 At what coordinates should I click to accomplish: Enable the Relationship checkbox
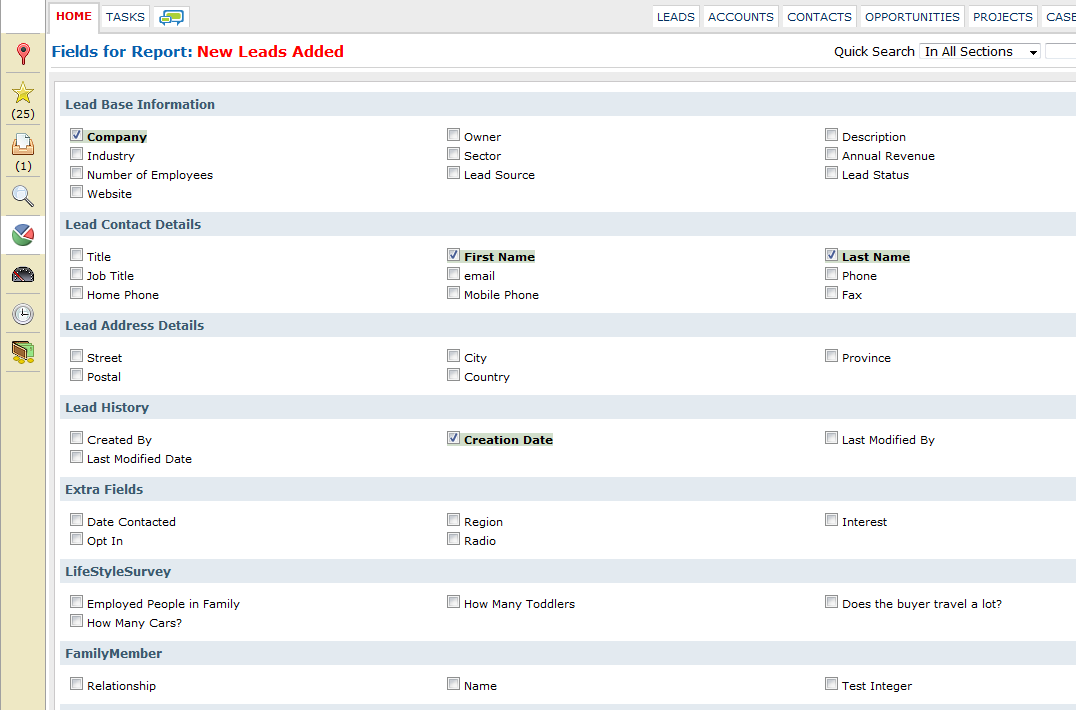76,684
